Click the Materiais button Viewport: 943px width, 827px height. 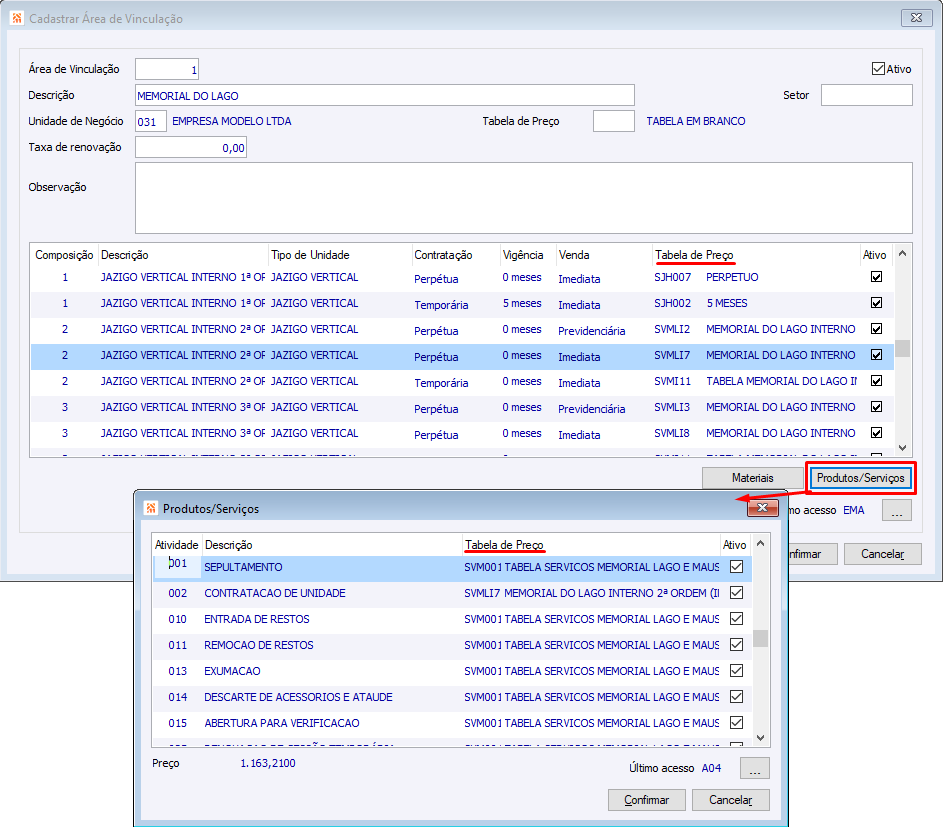pos(752,478)
